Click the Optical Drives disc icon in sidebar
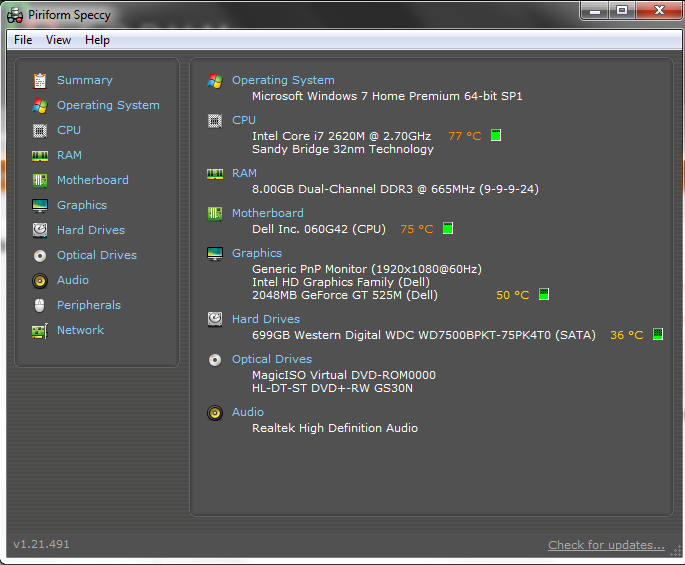The width and height of the screenshot is (685, 565). click(40, 256)
